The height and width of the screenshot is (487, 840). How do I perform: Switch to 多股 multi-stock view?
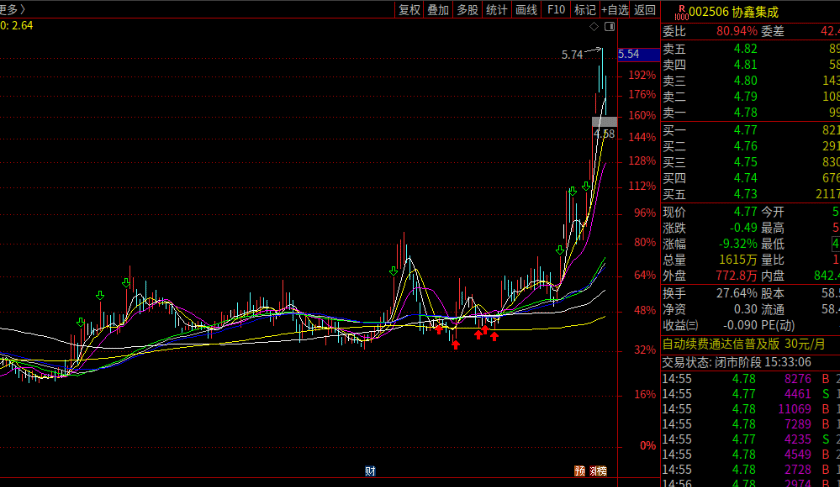tap(467, 9)
